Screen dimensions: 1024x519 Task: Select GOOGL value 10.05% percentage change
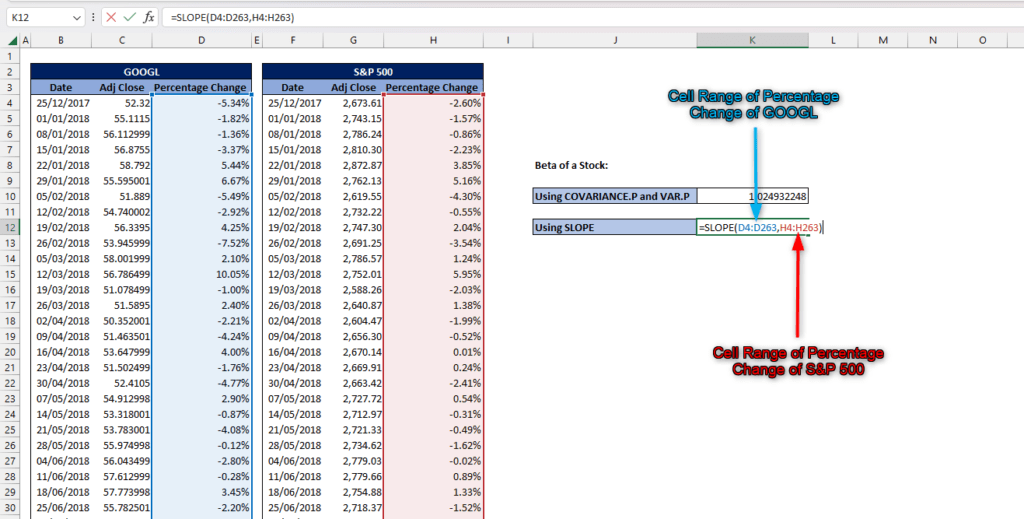201,274
